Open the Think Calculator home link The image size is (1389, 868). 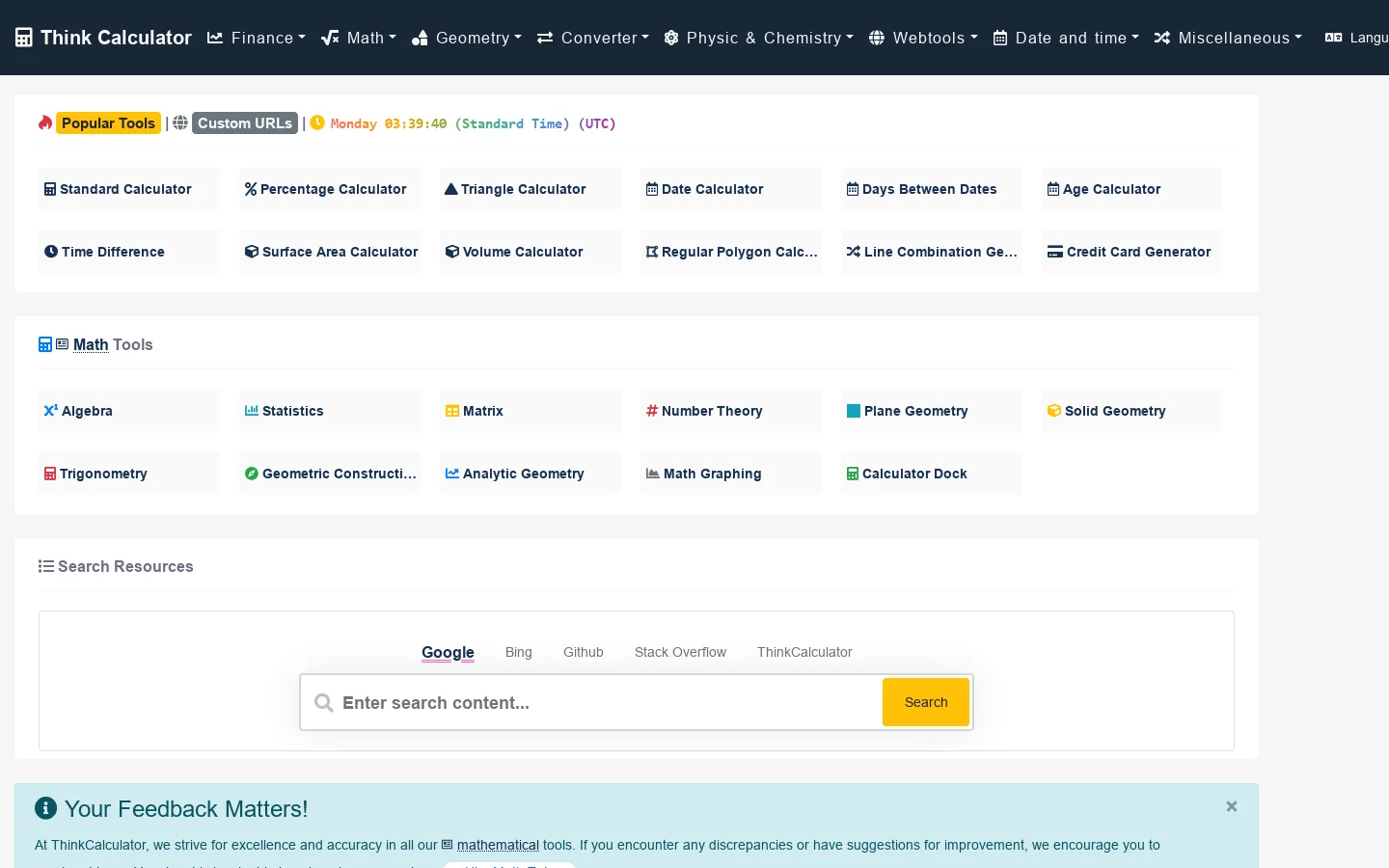104,38
